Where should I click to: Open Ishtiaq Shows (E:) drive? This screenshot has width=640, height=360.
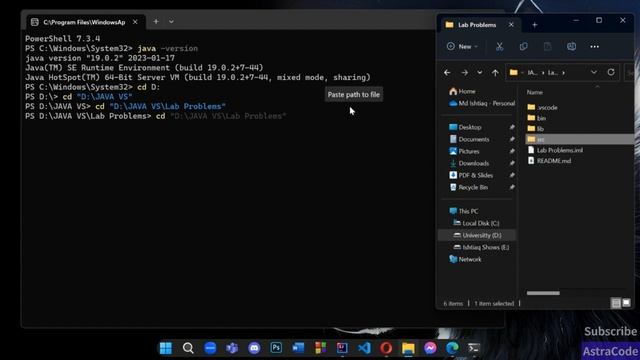pyautogui.click(x=481, y=247)
